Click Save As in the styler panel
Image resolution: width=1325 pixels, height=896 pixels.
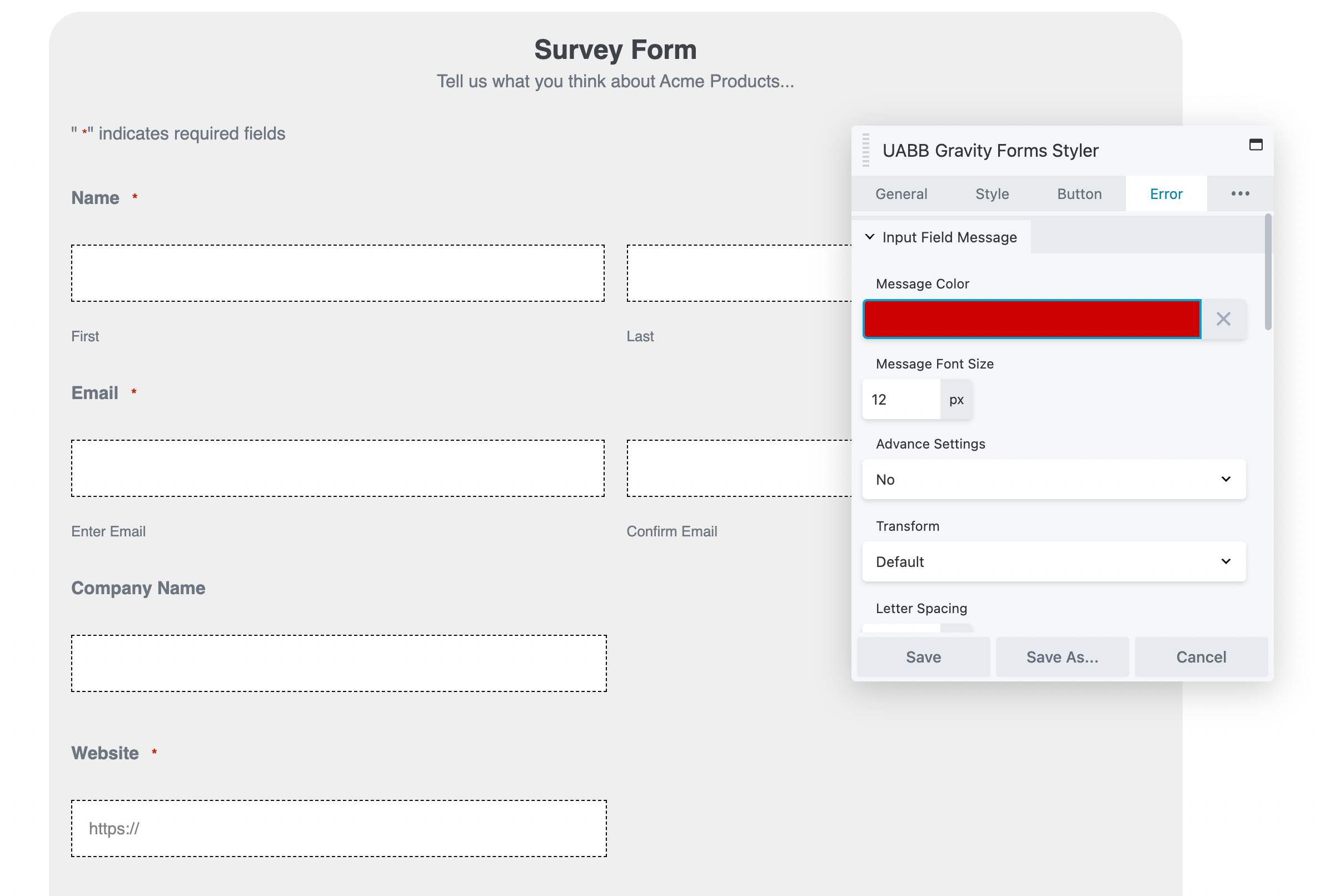1062,656
